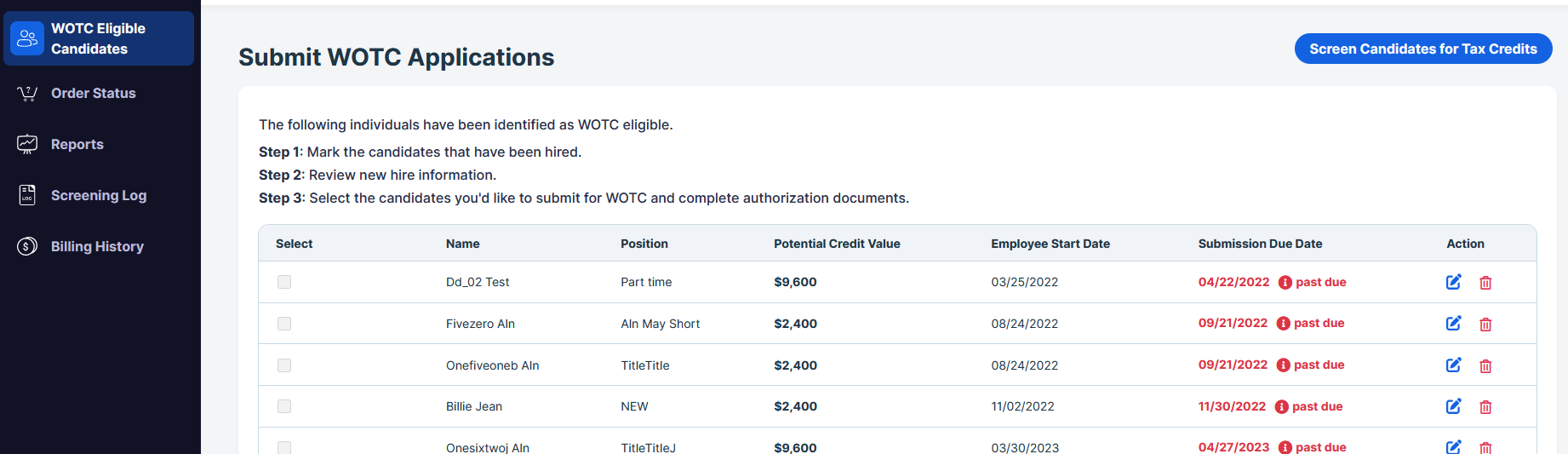The width and height of the screenshot is (1568, 454).
Task: Delete the Fivezero Aln row
Action: (x=1485, y=325)
